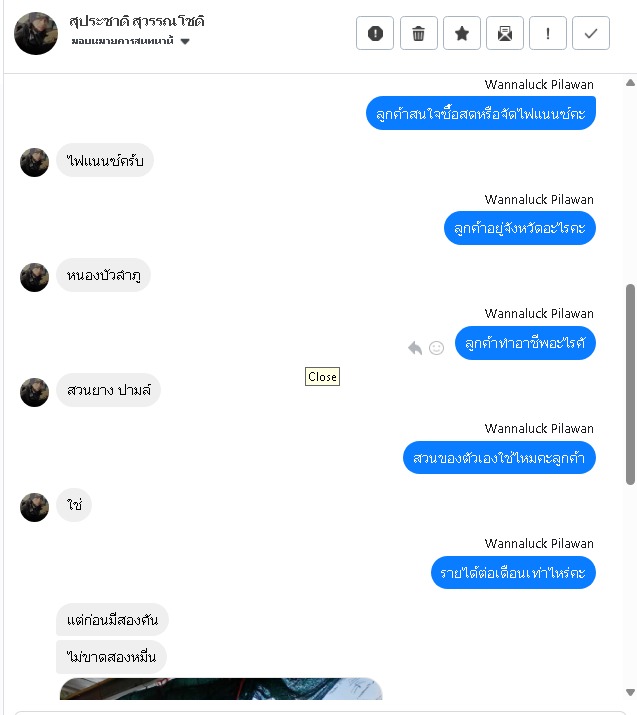Mark conversation done with the checkmark

click(x=590, y=33)
